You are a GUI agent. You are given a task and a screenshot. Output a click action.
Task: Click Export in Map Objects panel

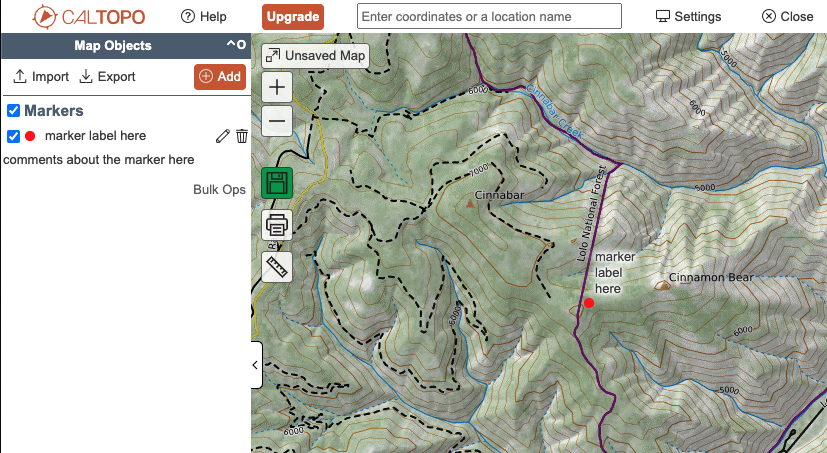click(x=107, y=76)
